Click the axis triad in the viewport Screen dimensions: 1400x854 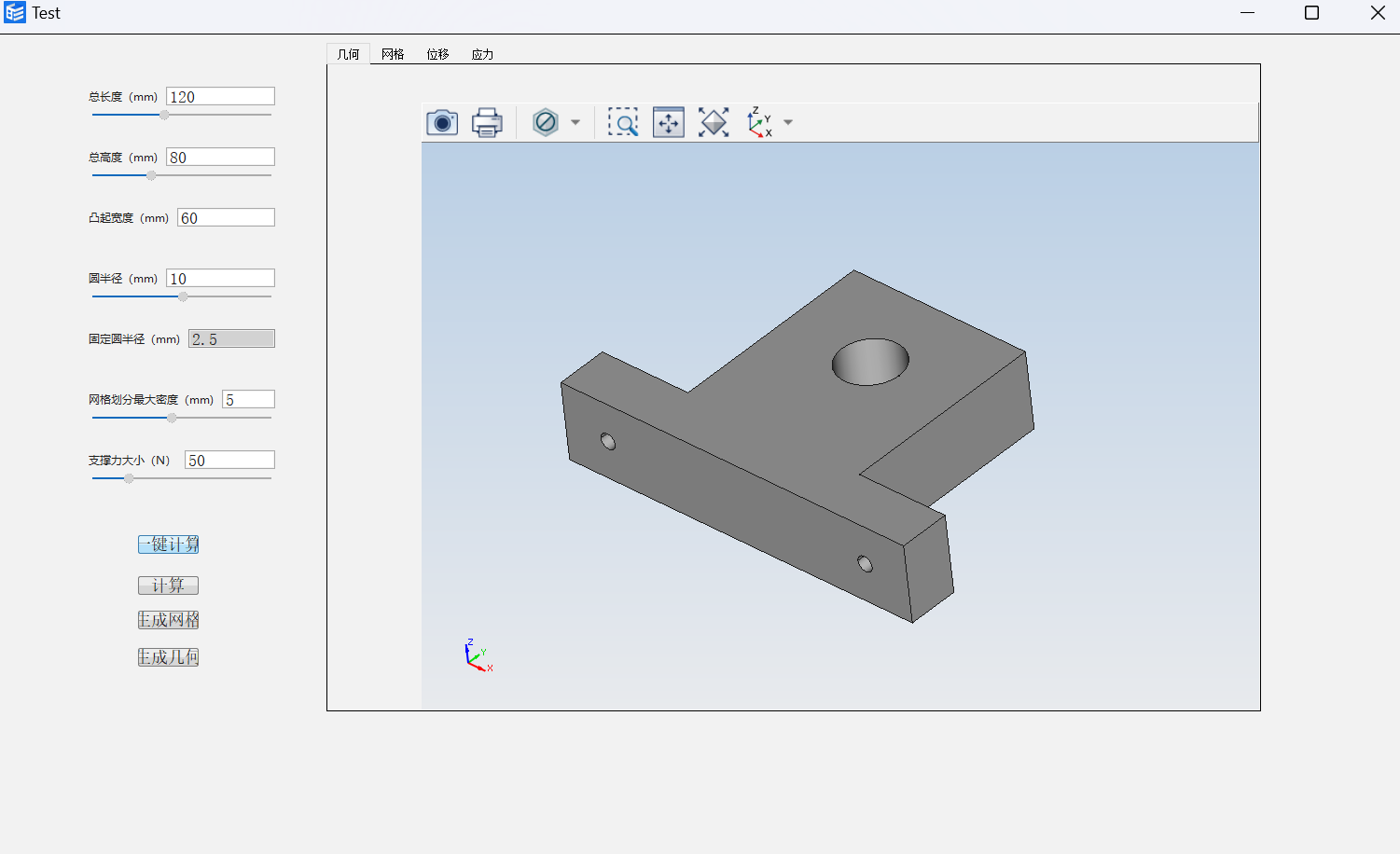[478, 655]
